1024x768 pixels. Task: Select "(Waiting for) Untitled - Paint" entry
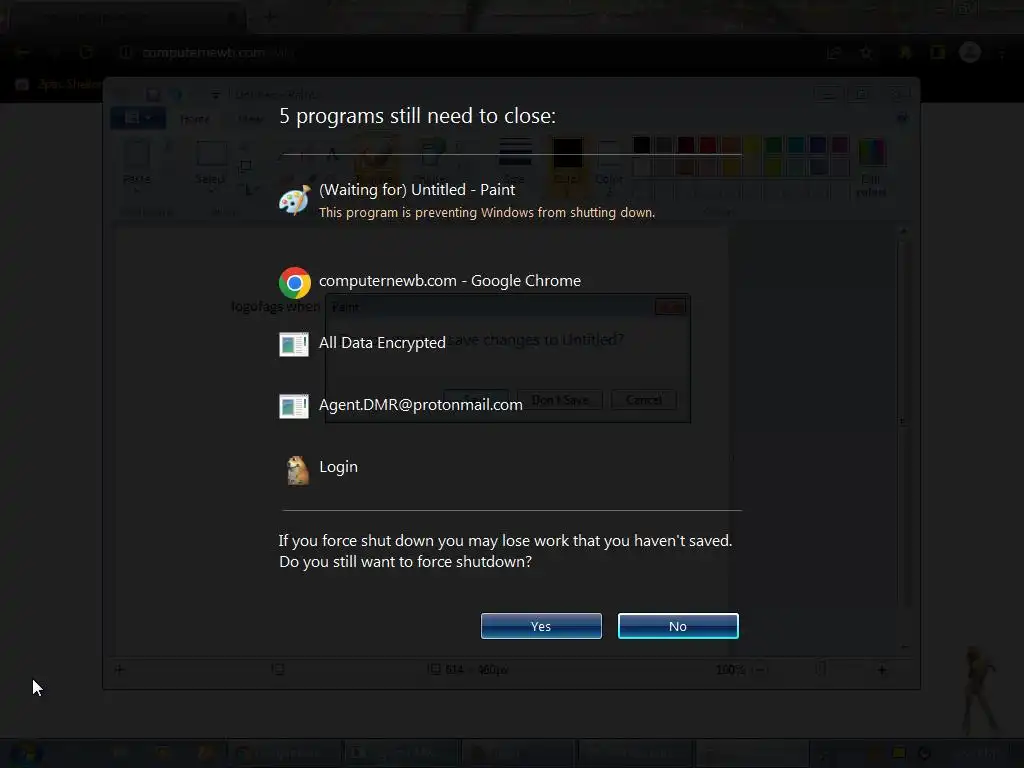[x=417, y=189]
